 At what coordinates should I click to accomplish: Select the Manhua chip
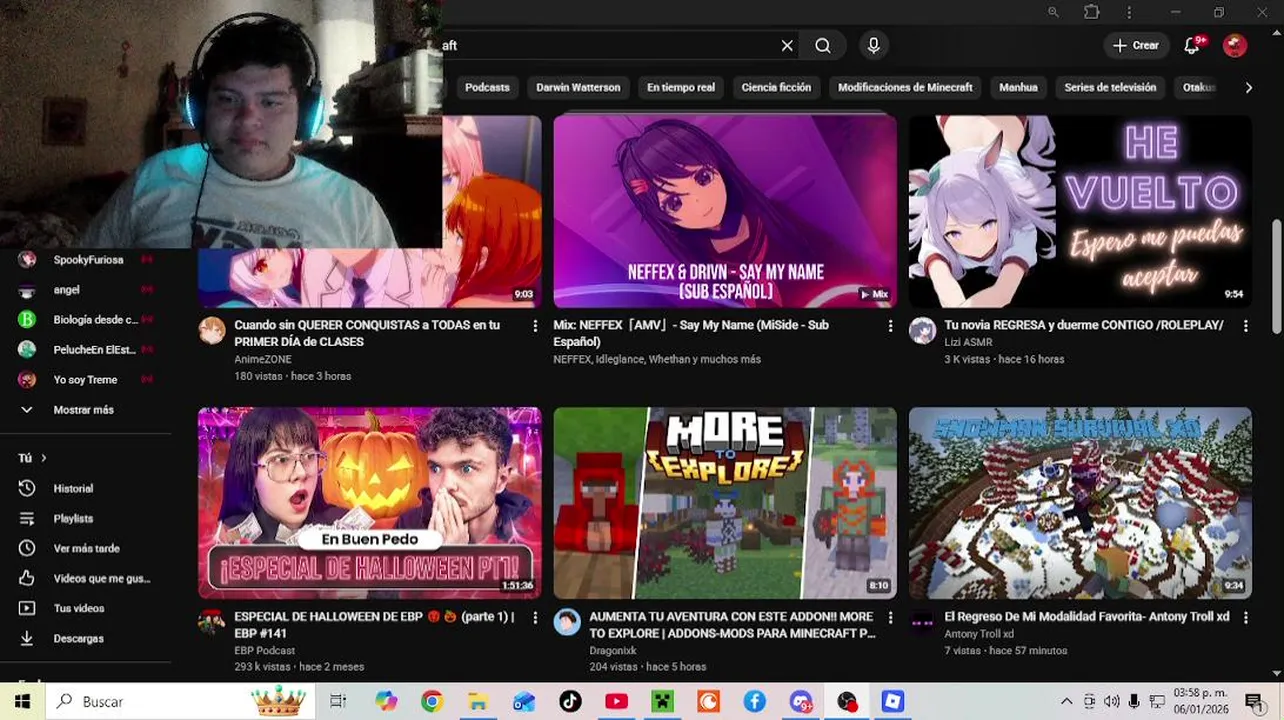(1018, 87)
